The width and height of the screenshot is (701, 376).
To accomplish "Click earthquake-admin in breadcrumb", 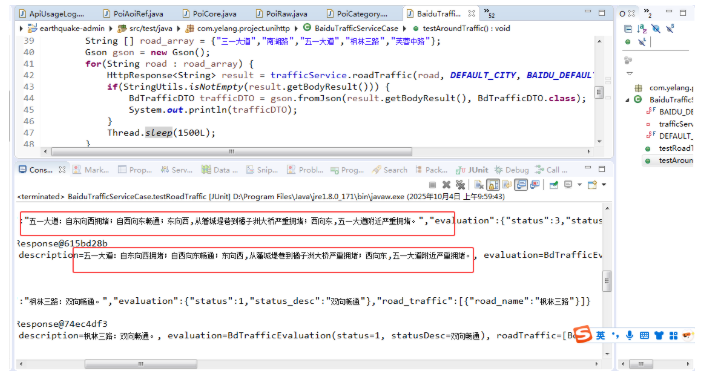I will tap(67, 28).
